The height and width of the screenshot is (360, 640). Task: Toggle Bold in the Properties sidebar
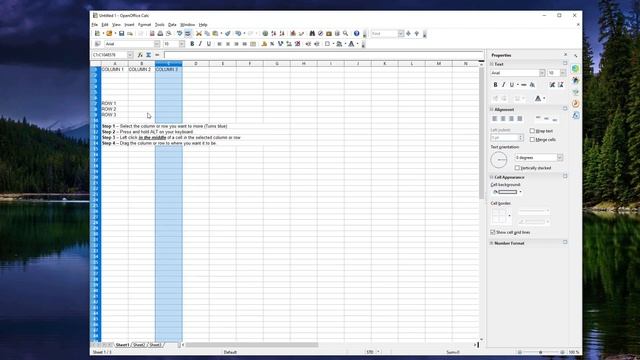(x=496, y=85)
